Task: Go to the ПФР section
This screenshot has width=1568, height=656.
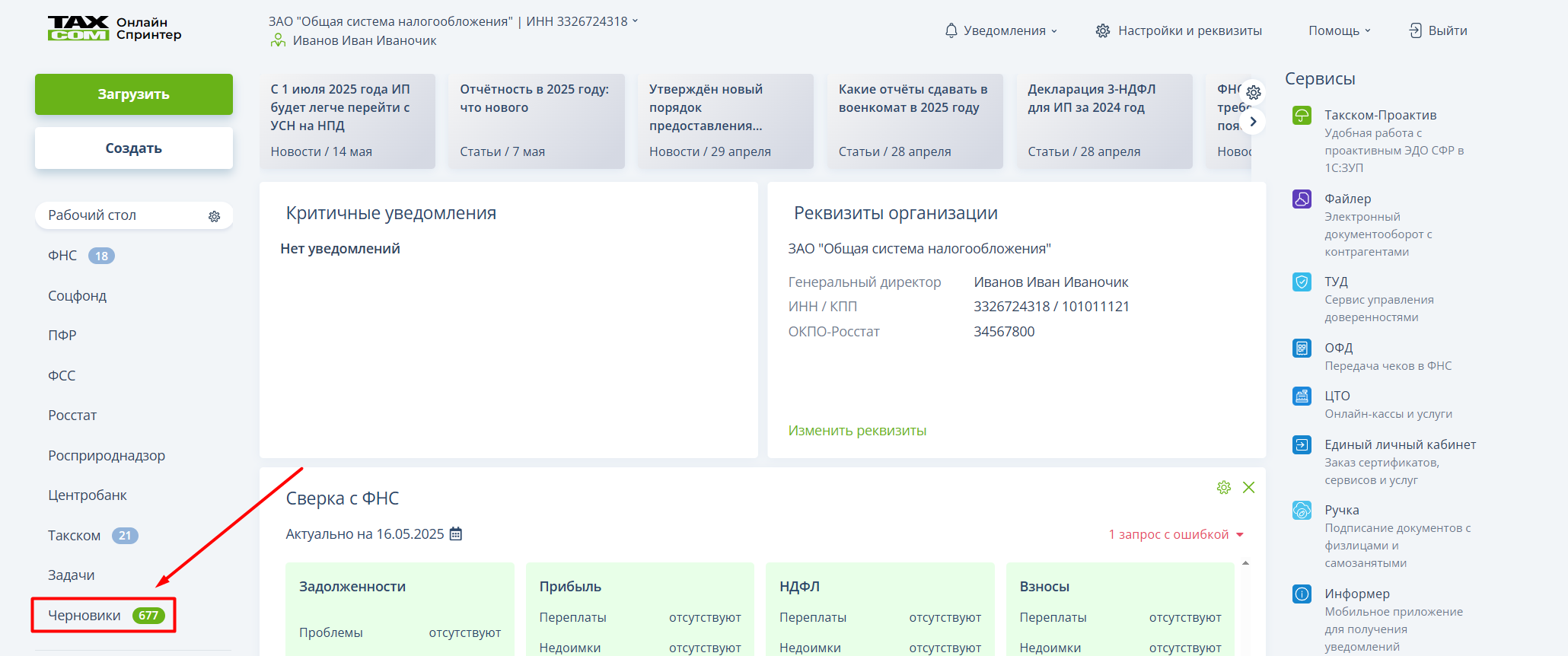Action: [62, 336]
